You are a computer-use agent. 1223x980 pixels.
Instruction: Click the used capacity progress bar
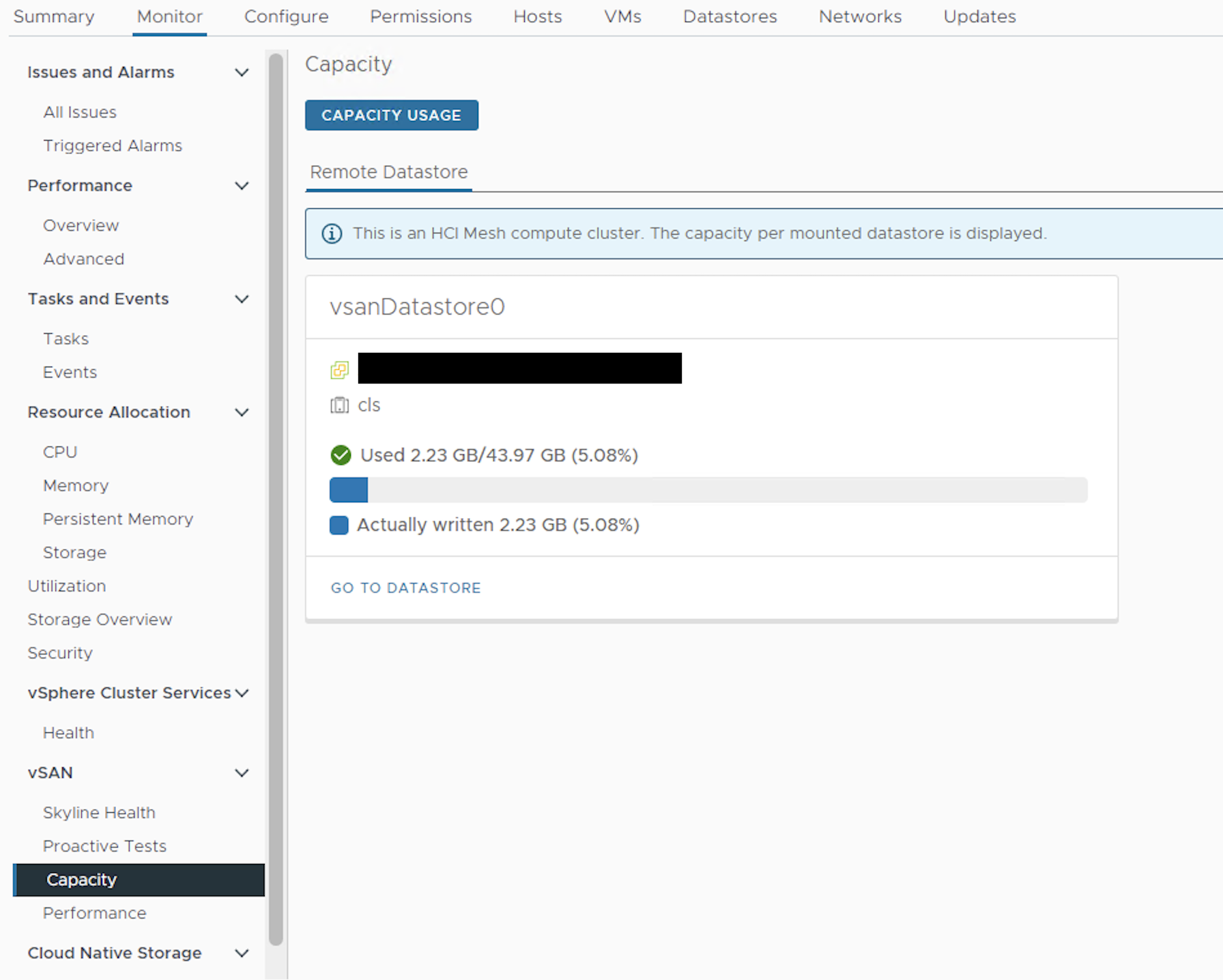(x=708, y=490)
